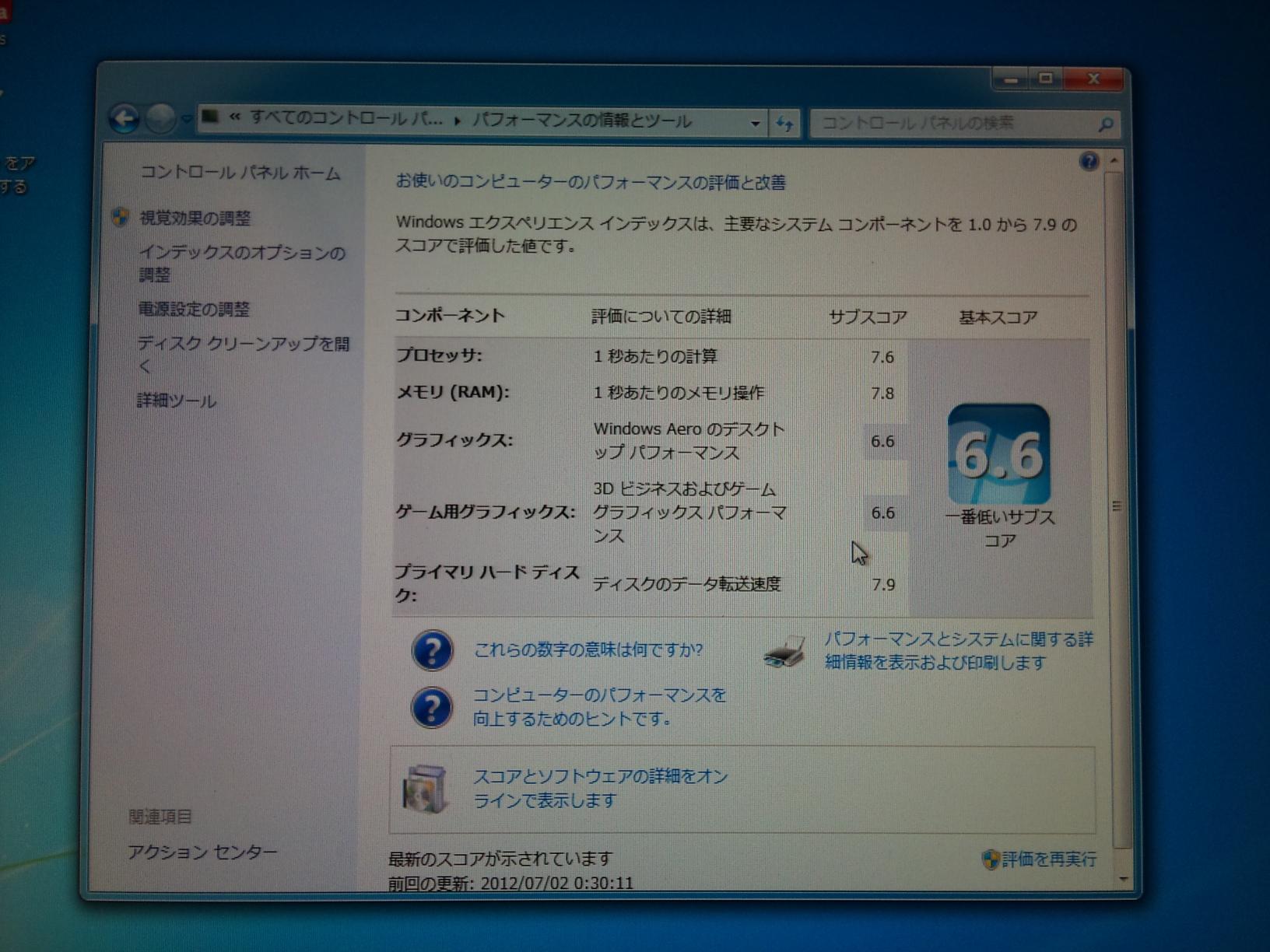Open パフォーマンスとシステムに関する詳細情報を表示および印刷 link
The height and width of the screenshot is (952, 1270).
959,650
